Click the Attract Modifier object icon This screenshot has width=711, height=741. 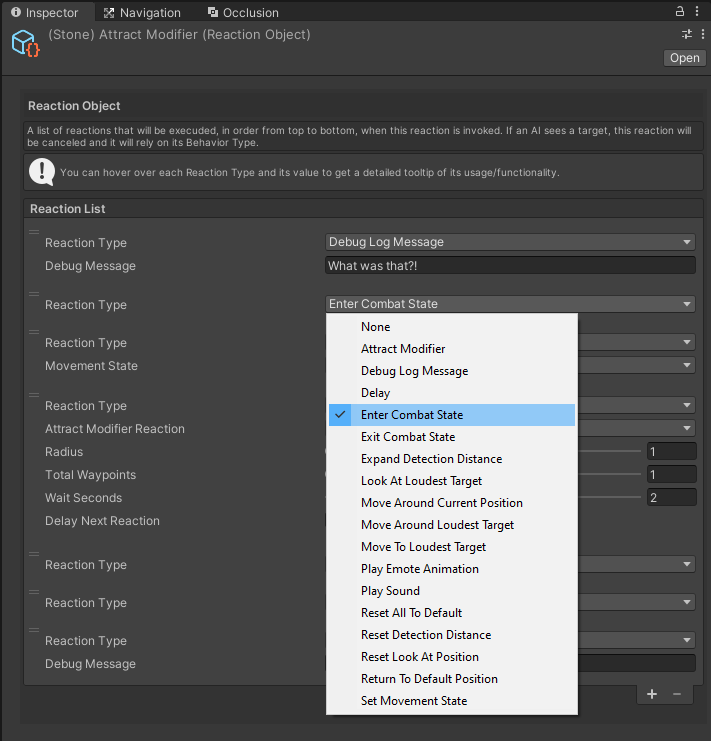pos(24,43)
